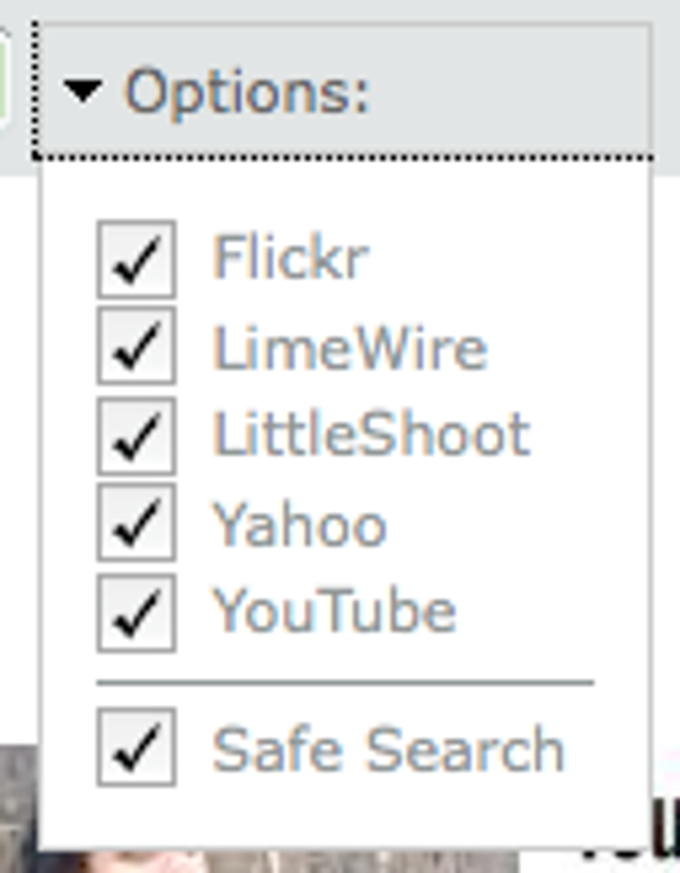Viewport: 680px width, 873px height.
Task: Uncheck the Flickr checkbox
Action: pyautogui.click(x=136, y=259)
